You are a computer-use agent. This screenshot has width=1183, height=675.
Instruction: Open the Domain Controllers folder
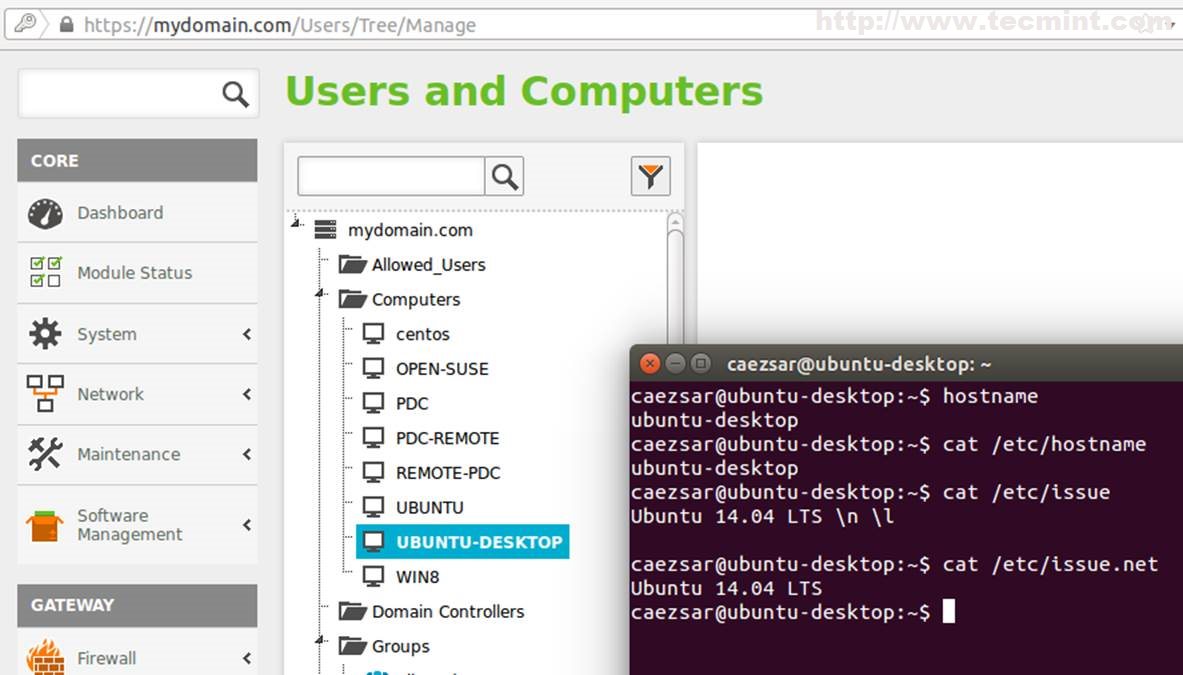coord(447,612)
